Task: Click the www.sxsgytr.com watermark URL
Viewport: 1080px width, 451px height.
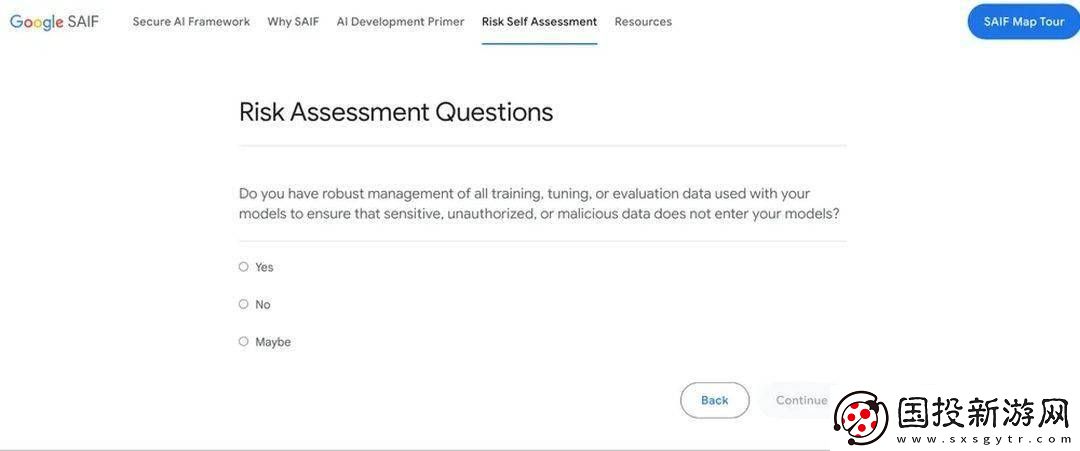Action: click(x=984, y=439)
